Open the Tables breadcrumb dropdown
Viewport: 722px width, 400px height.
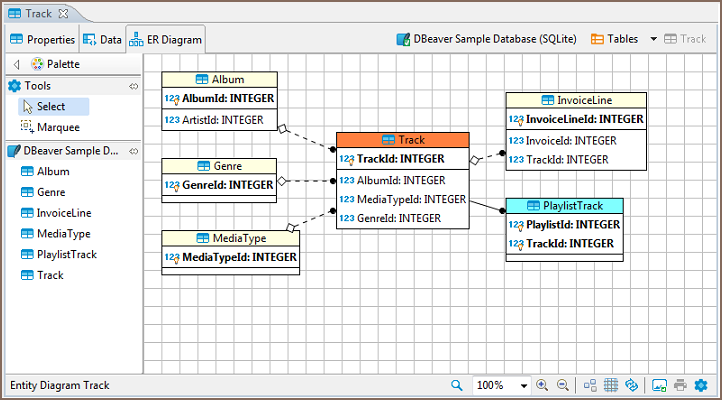[653, 39]
